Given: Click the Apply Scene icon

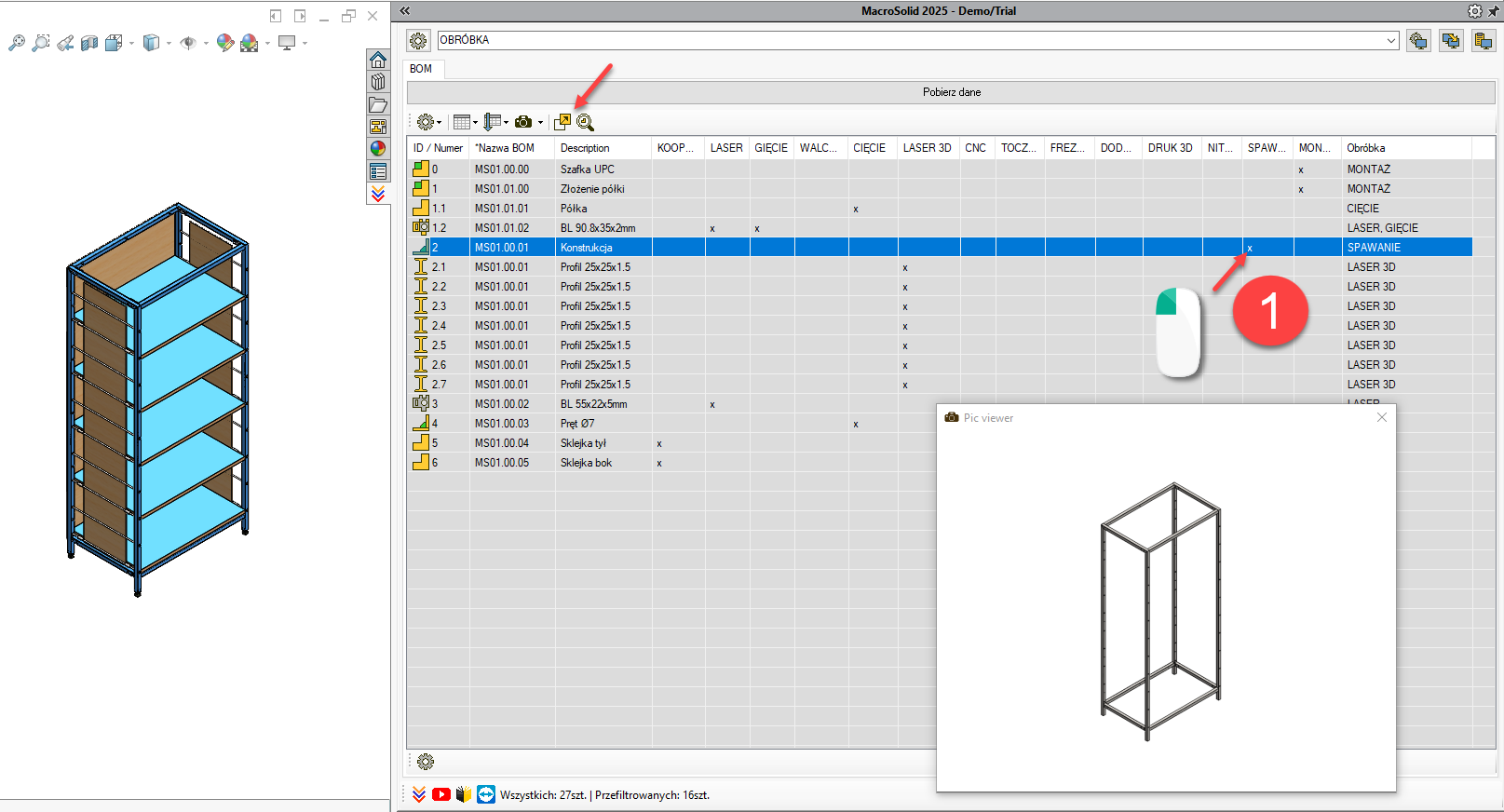Looking at the screenshot, I should click(x=250, y=43).
